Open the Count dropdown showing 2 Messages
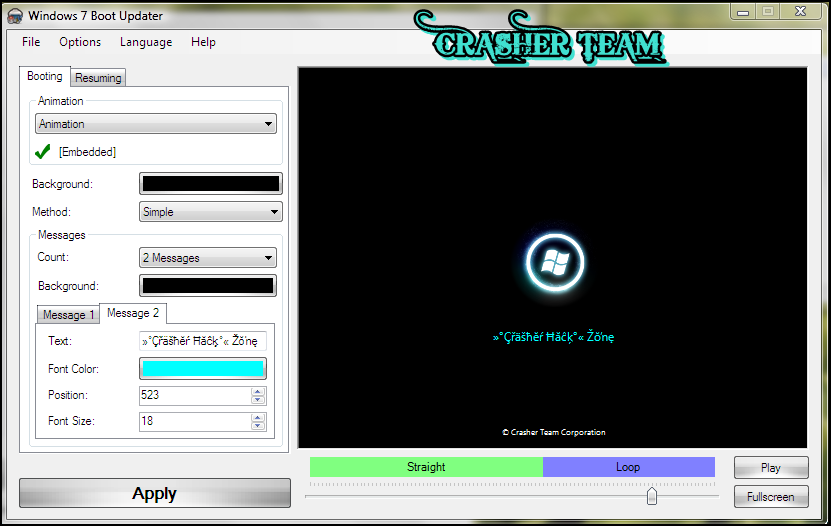Viewport: 831px width, 526px height. point(208,258)
